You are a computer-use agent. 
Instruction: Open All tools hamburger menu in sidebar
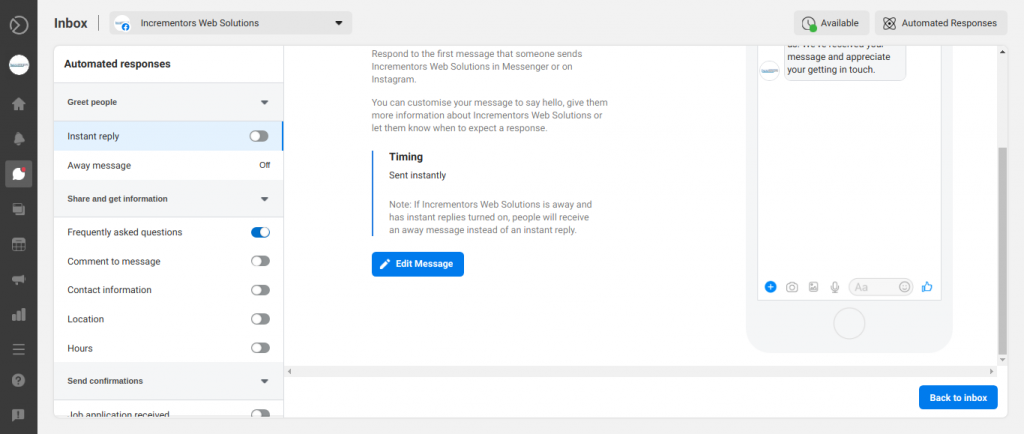point(18,349)
